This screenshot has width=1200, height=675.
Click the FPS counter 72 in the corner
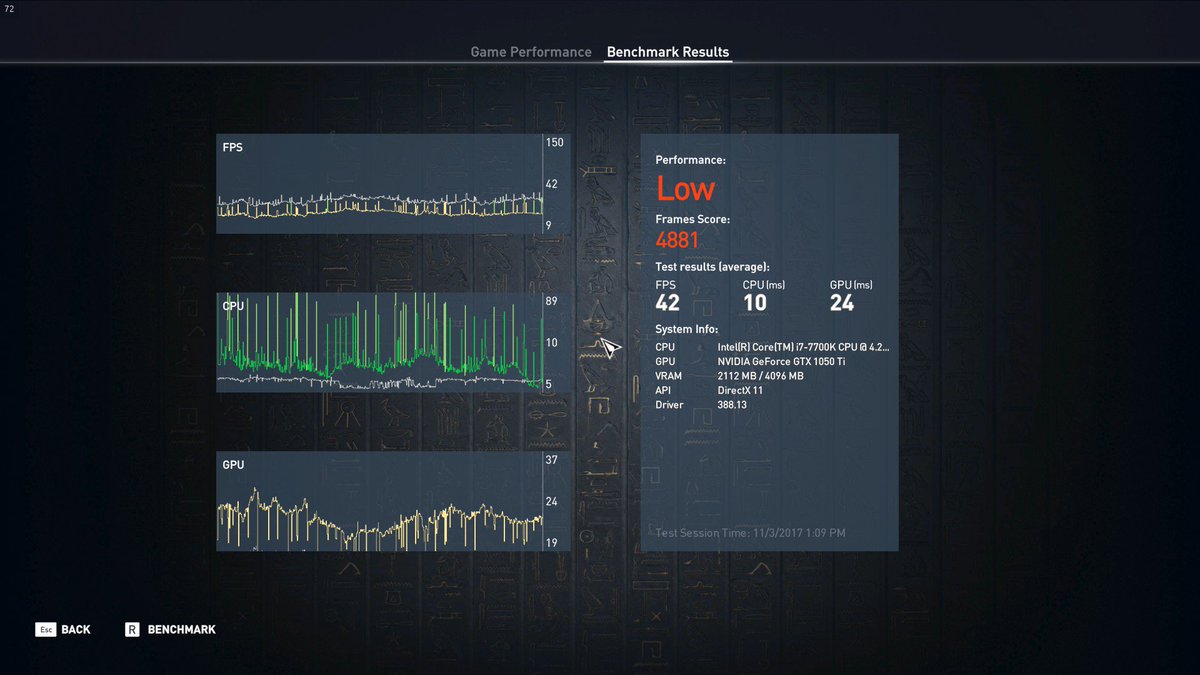pyautogui.click(x=10, y=8)
